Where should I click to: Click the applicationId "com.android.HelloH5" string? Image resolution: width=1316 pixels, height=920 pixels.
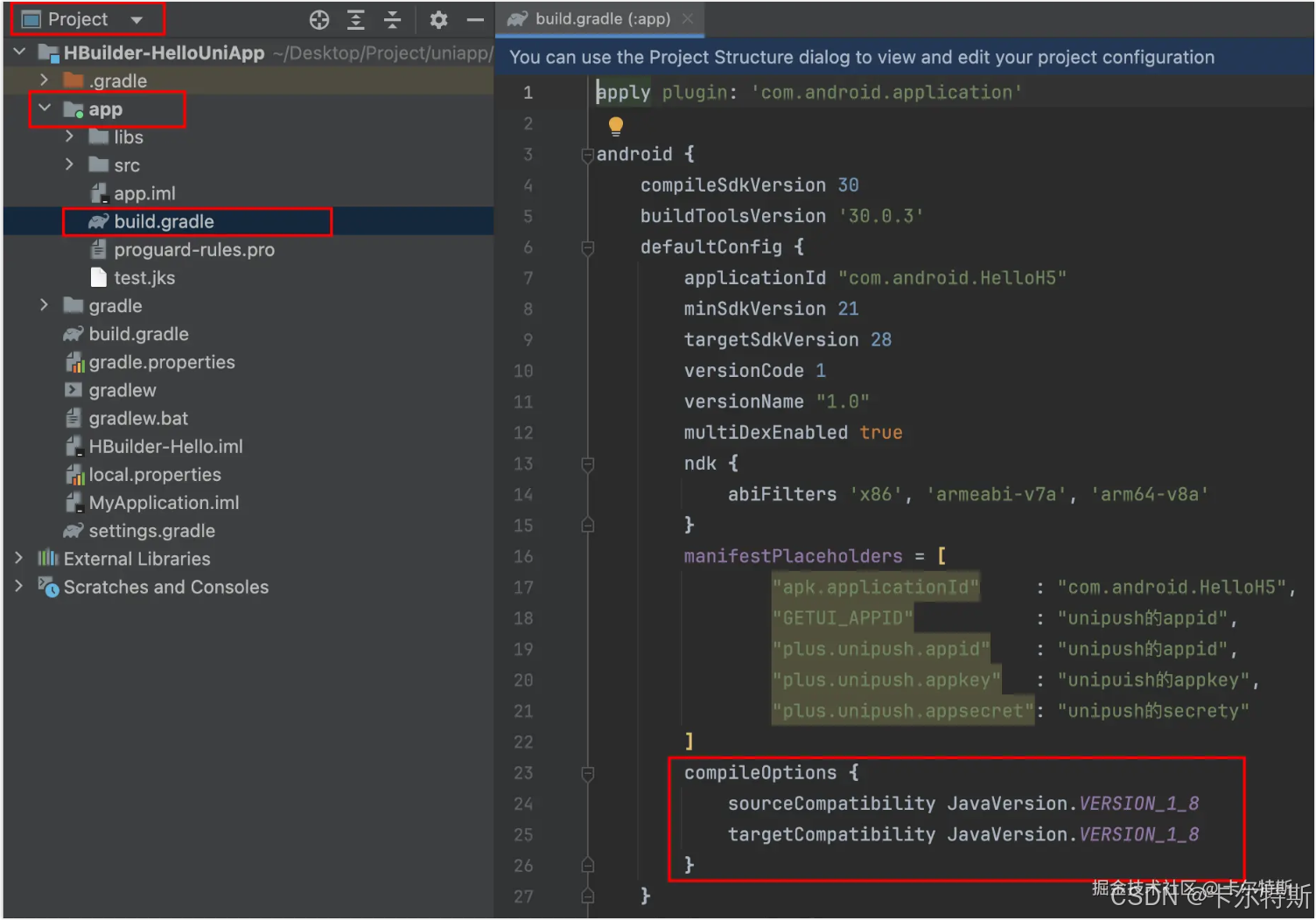click(953, 278)
